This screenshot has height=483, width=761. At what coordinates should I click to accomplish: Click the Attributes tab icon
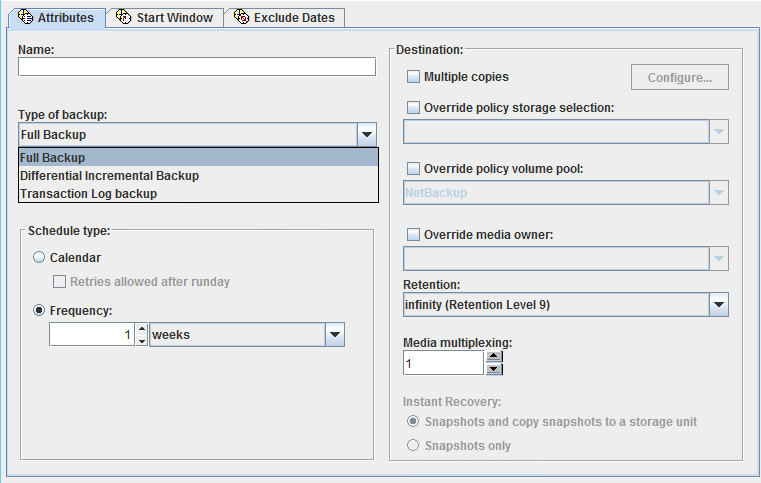coord(25,17)
